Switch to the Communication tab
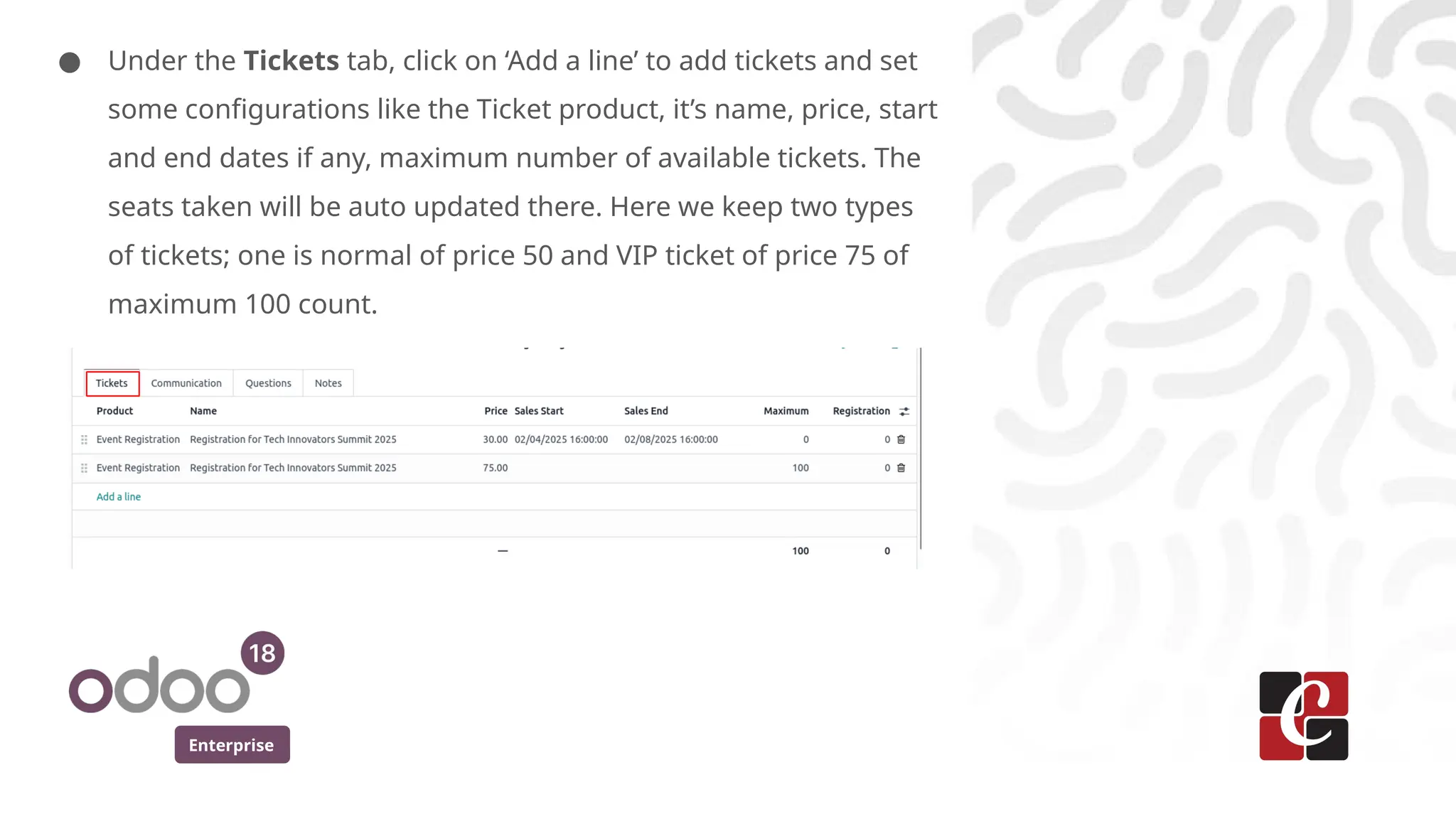Screen dimensions: 1456x819 [x=186, y=383]
